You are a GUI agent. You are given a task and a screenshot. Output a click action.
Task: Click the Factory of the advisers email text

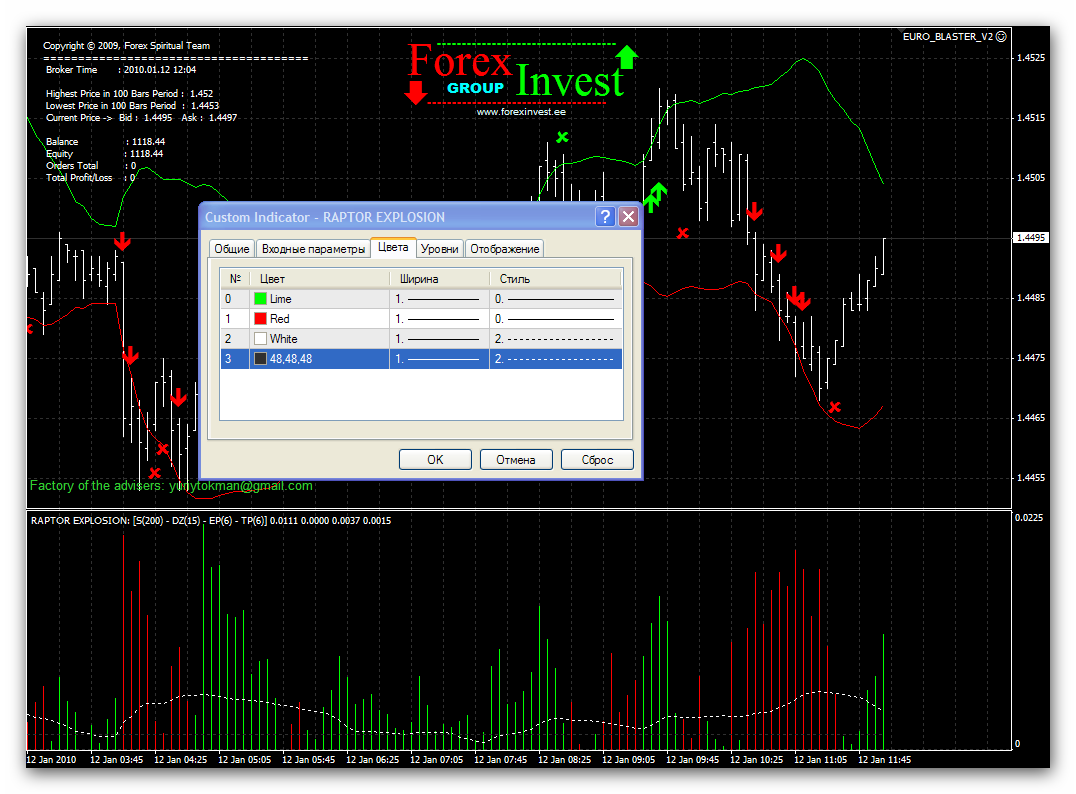[x=171, y=485]
